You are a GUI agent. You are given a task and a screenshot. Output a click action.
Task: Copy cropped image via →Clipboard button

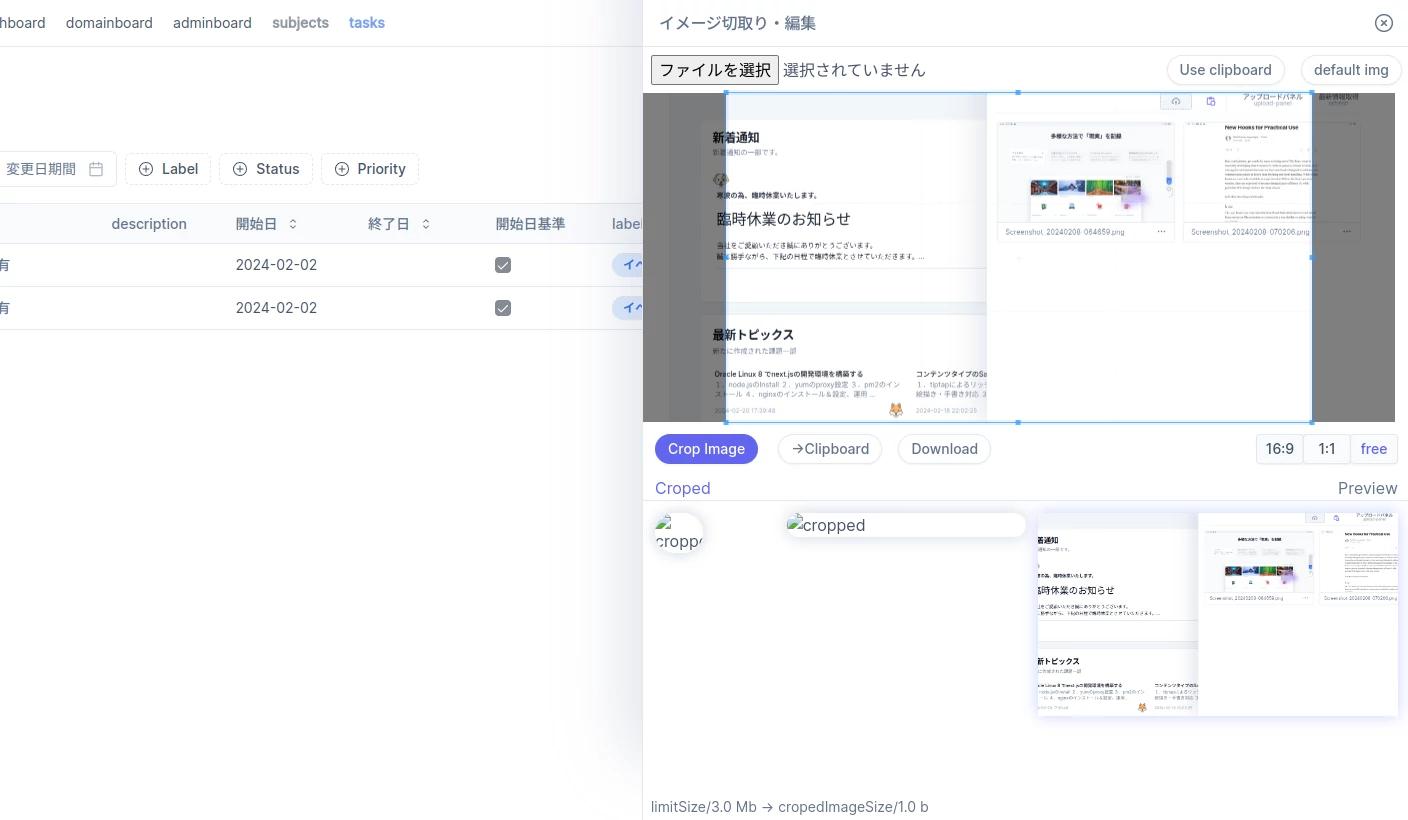(830, 449)
